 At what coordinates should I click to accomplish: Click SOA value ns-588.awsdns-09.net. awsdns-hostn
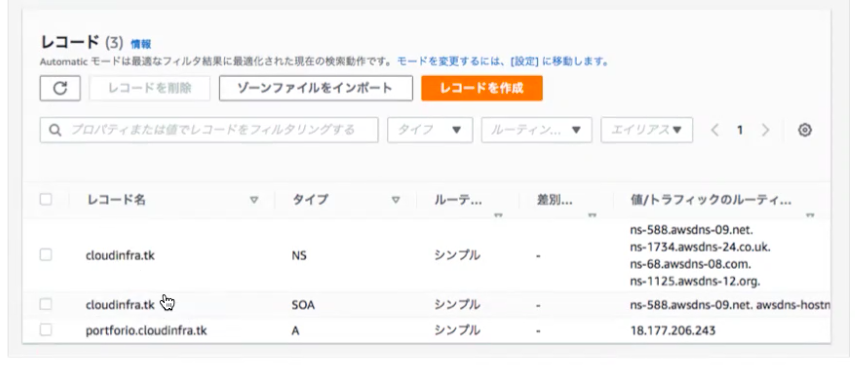point(730,305)
